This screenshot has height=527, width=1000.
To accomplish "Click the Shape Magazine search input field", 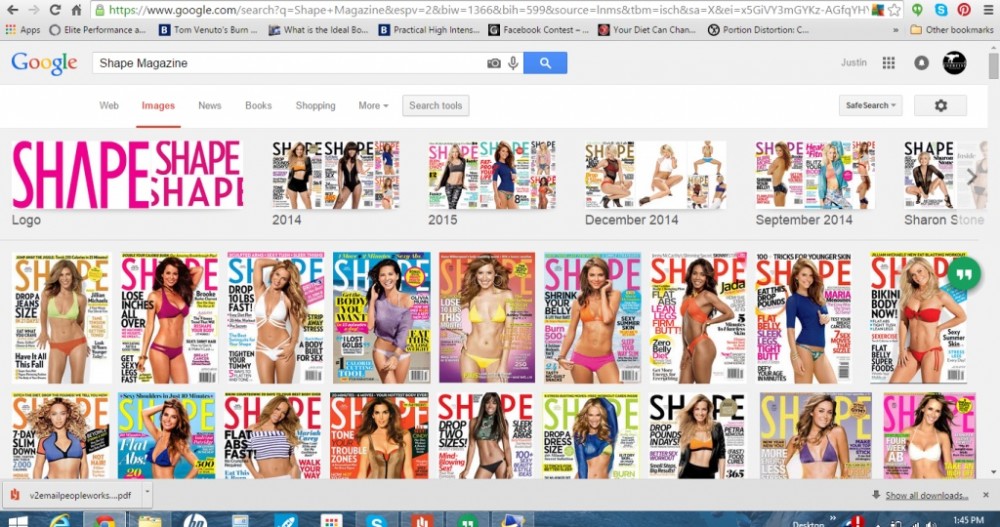I will tap(289, 63).
